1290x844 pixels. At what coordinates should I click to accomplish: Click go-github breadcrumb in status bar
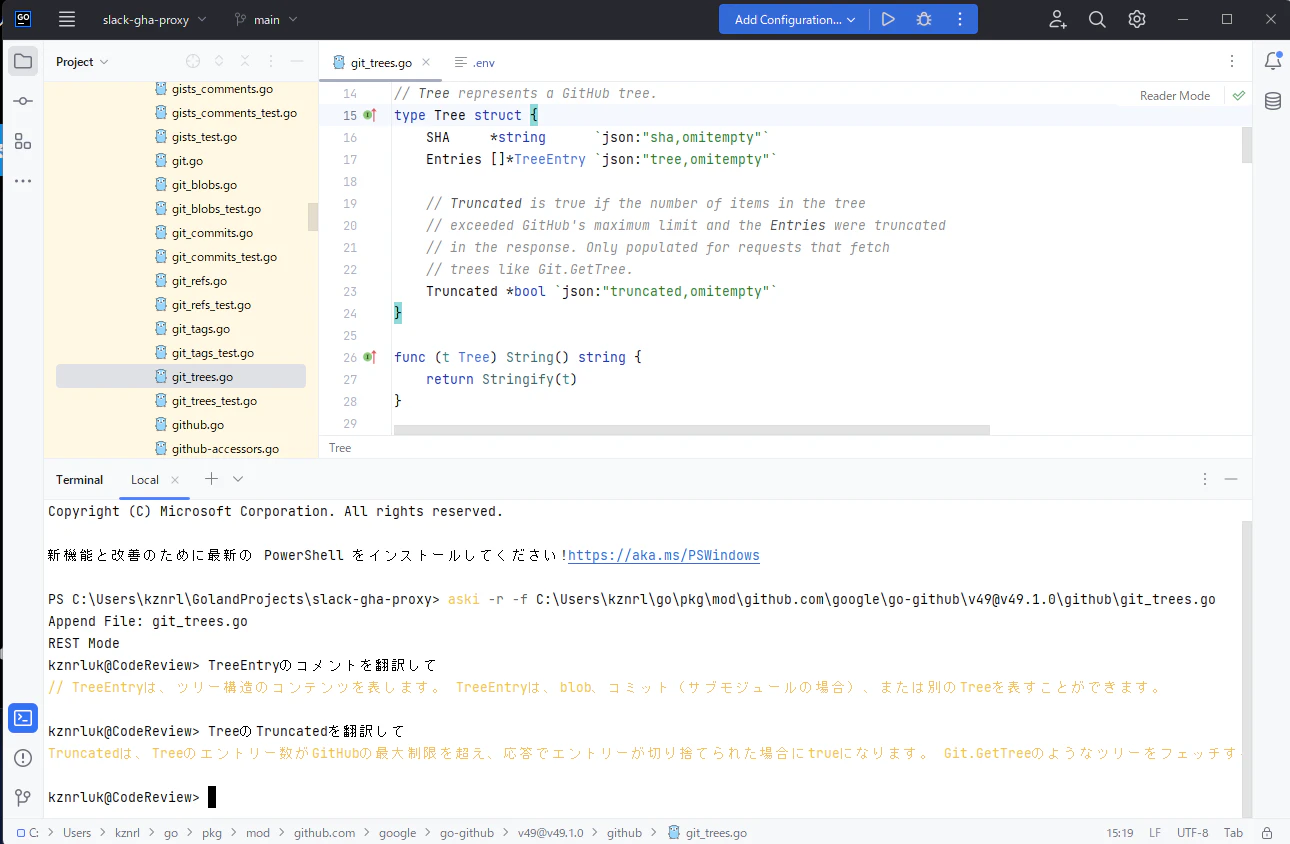tap(467, 832)
